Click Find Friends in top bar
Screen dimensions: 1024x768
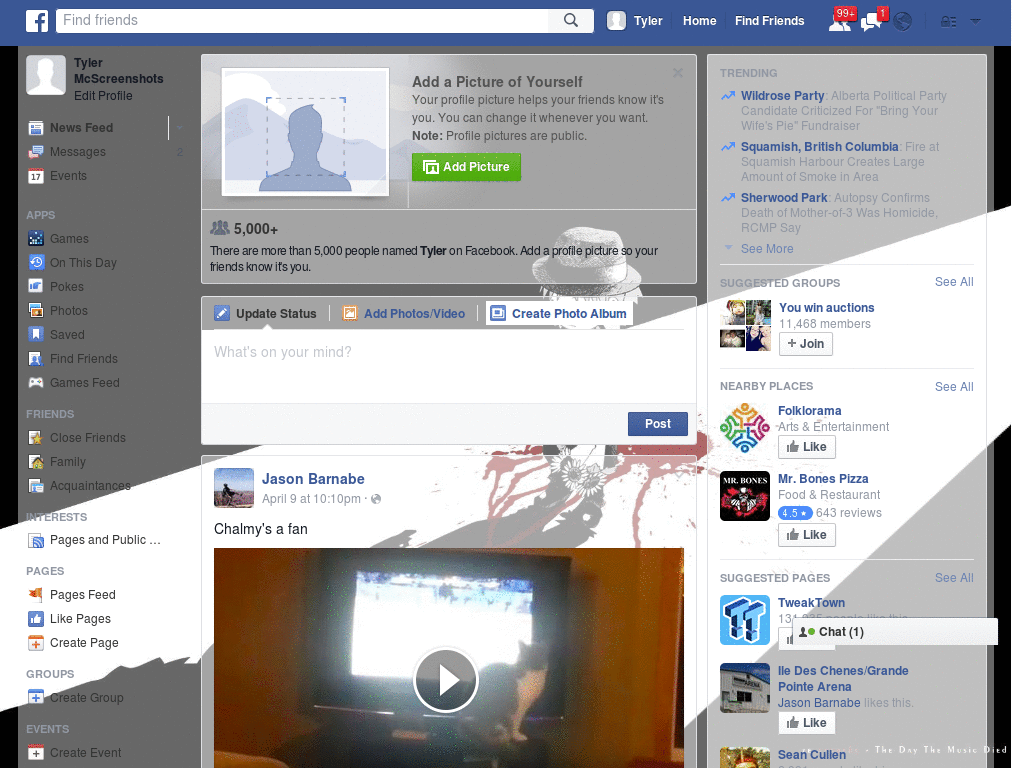(x=769, y=21)
